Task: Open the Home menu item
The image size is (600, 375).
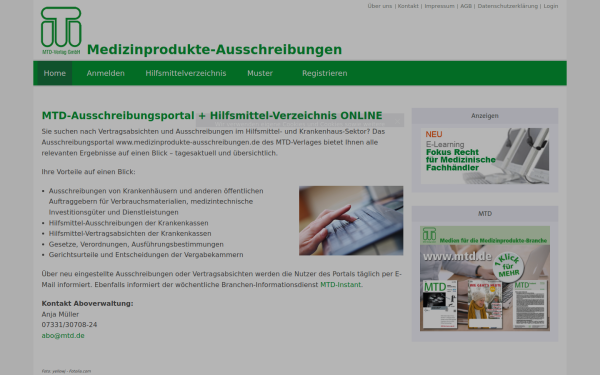Action: click(x=55, y=73)
